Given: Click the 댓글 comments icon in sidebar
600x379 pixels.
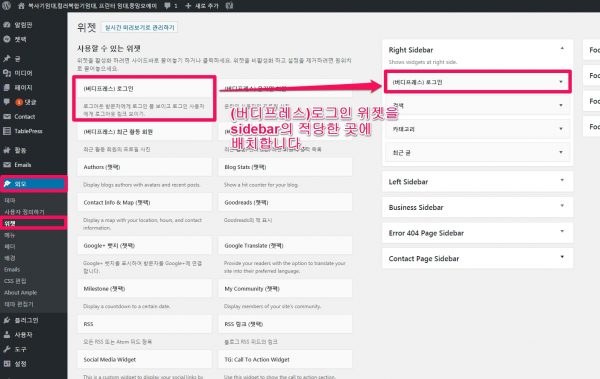Looking at the screenshot, I should tap(7, 102).
